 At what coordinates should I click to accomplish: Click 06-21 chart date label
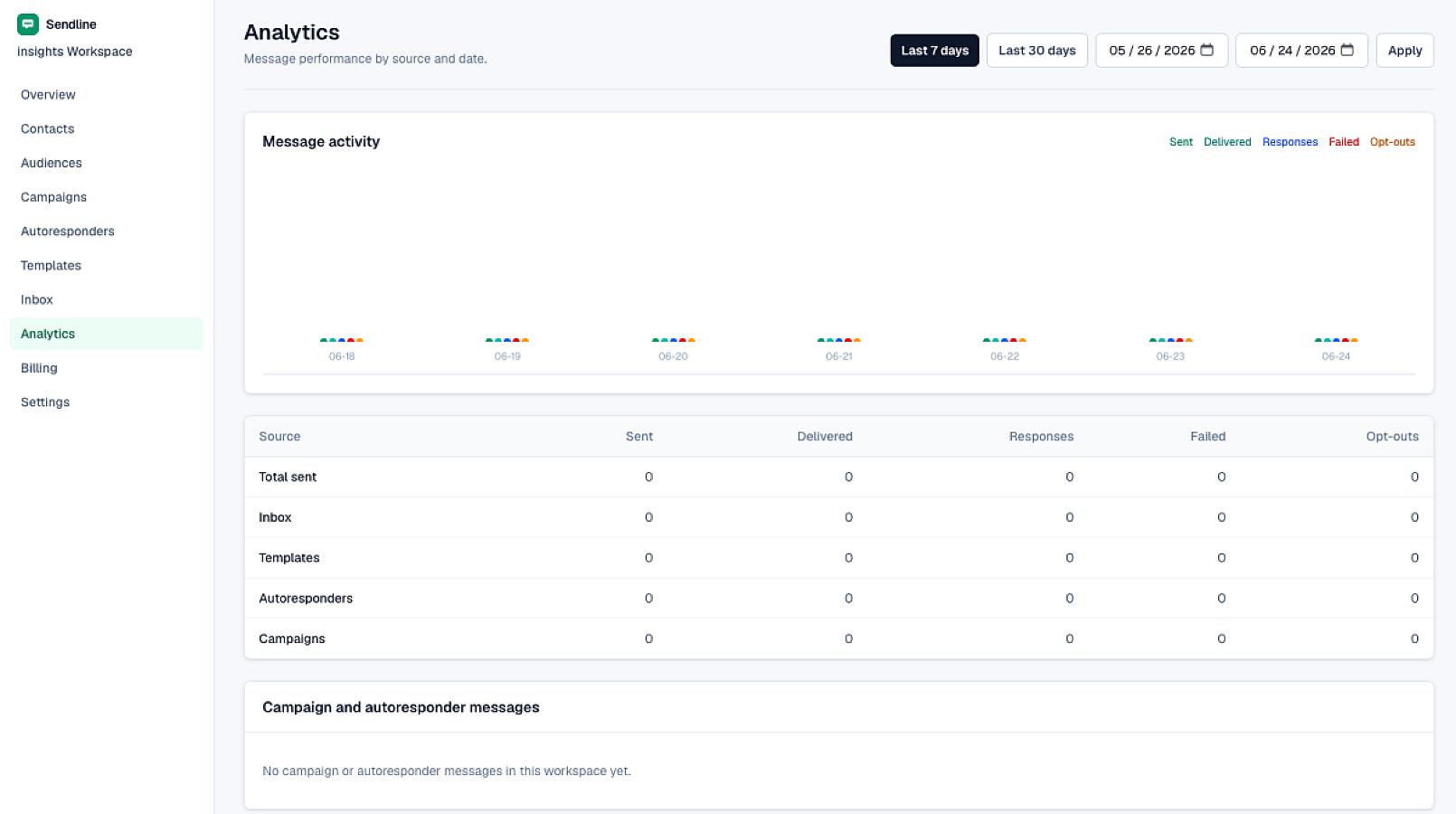point(838,356)
